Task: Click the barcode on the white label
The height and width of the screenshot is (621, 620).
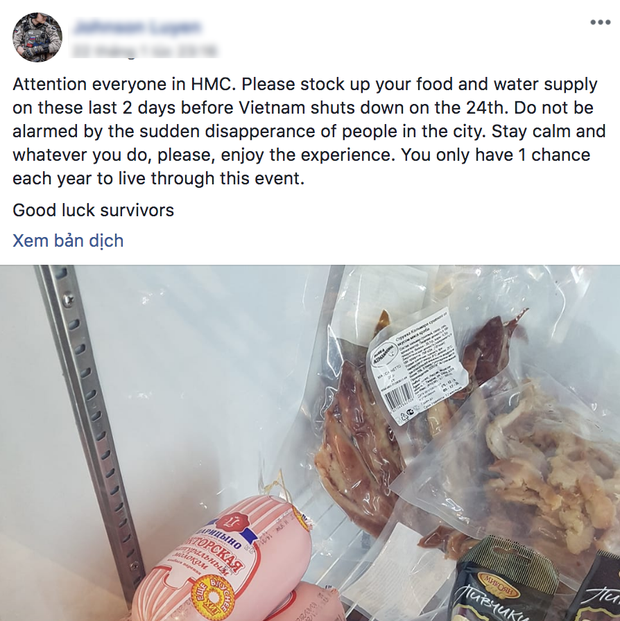Action: [401, 396]
